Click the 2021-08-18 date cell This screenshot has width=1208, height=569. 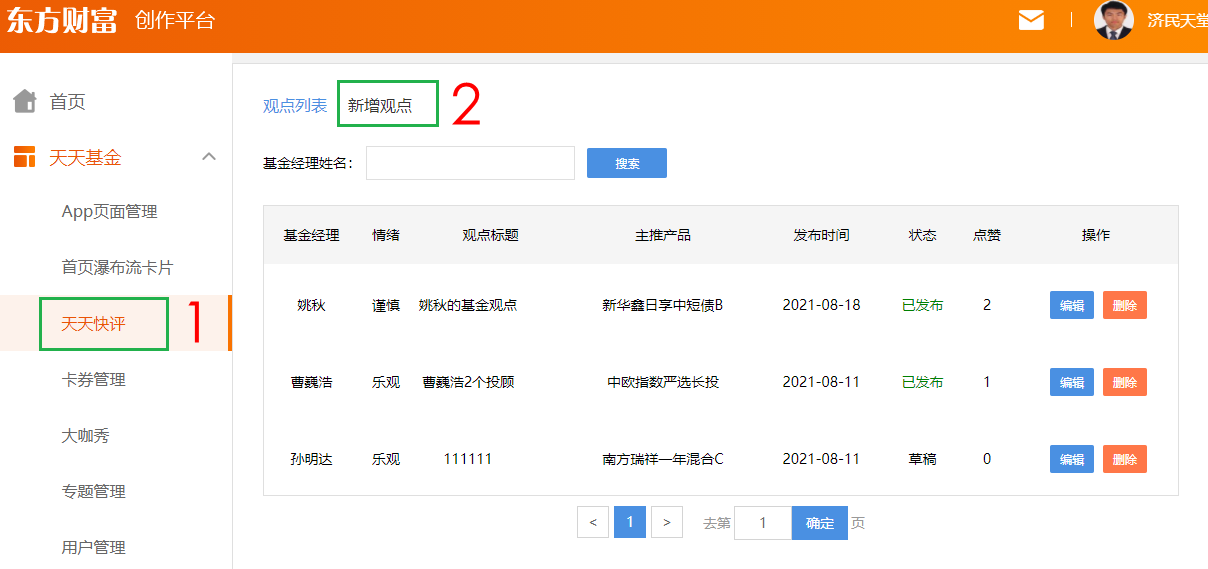pos(821,305)
